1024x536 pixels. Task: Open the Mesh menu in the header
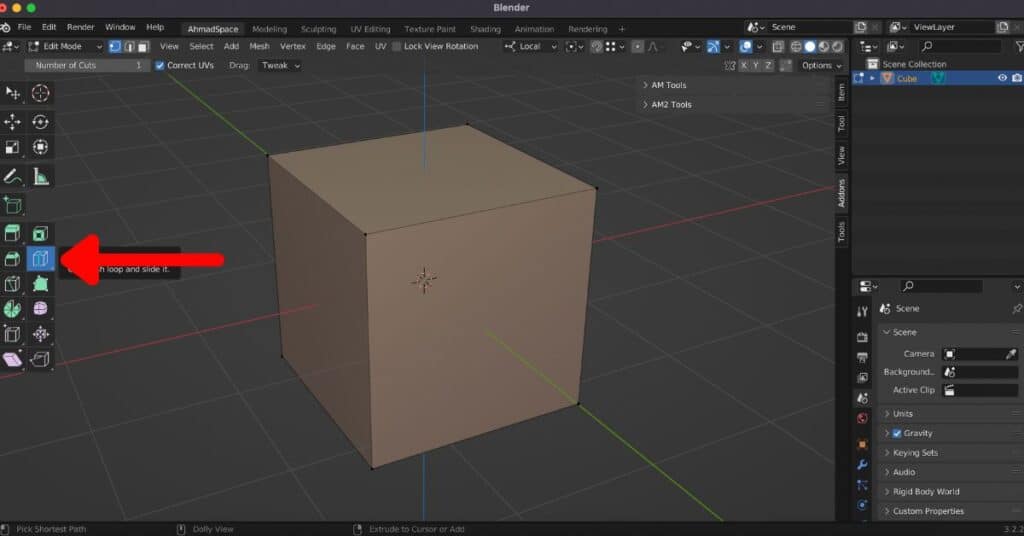pos(259,46)
